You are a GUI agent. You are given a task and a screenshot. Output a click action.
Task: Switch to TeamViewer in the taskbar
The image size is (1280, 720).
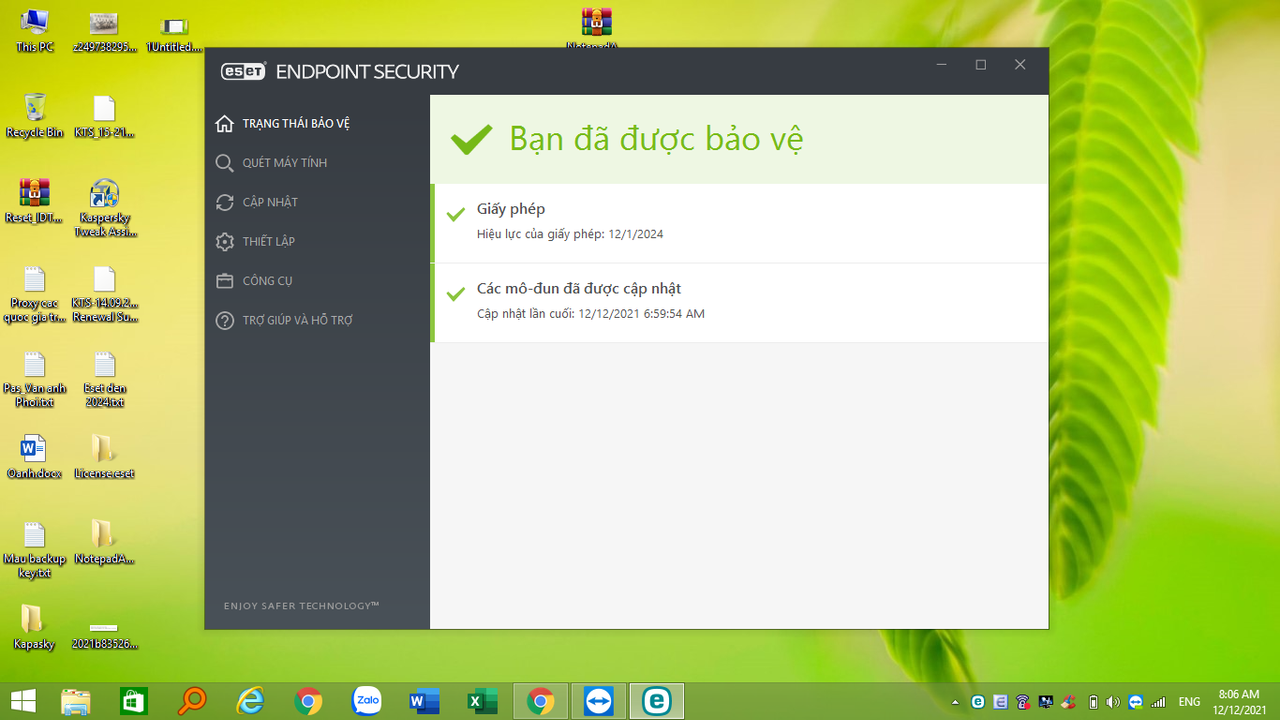pyautogui.click(x=599, y=701)
